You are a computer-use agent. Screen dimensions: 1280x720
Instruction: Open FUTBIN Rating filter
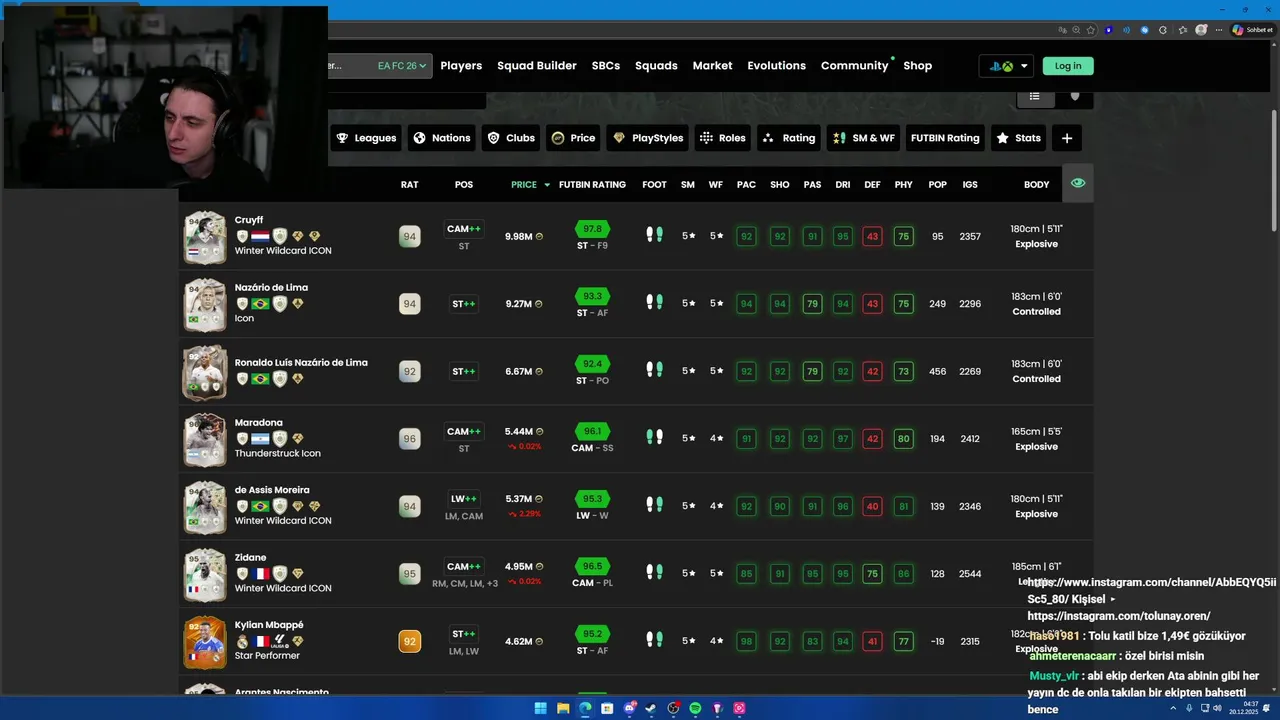tap(944, 138)
